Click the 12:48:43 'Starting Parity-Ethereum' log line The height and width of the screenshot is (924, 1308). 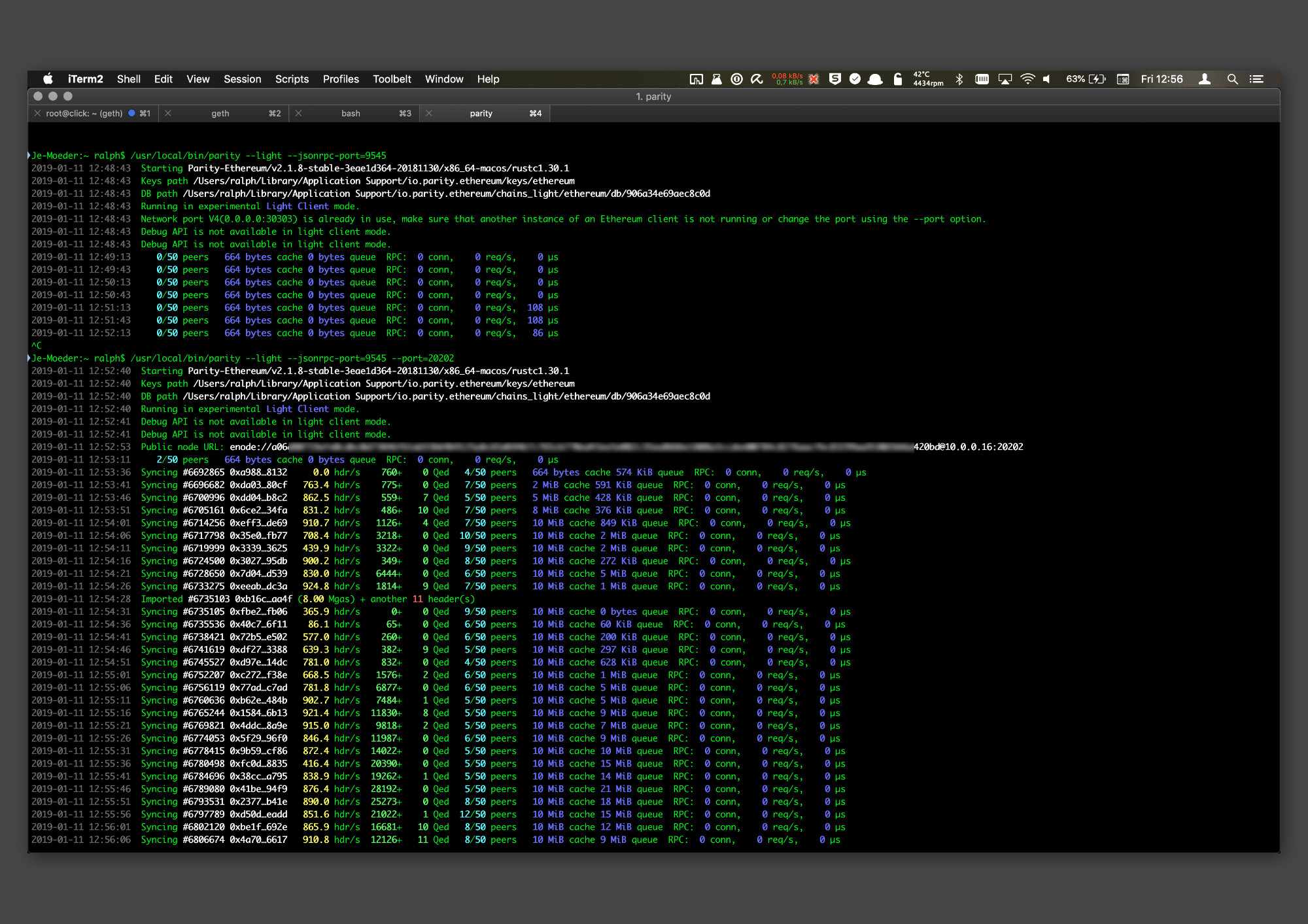pos(300,168)
